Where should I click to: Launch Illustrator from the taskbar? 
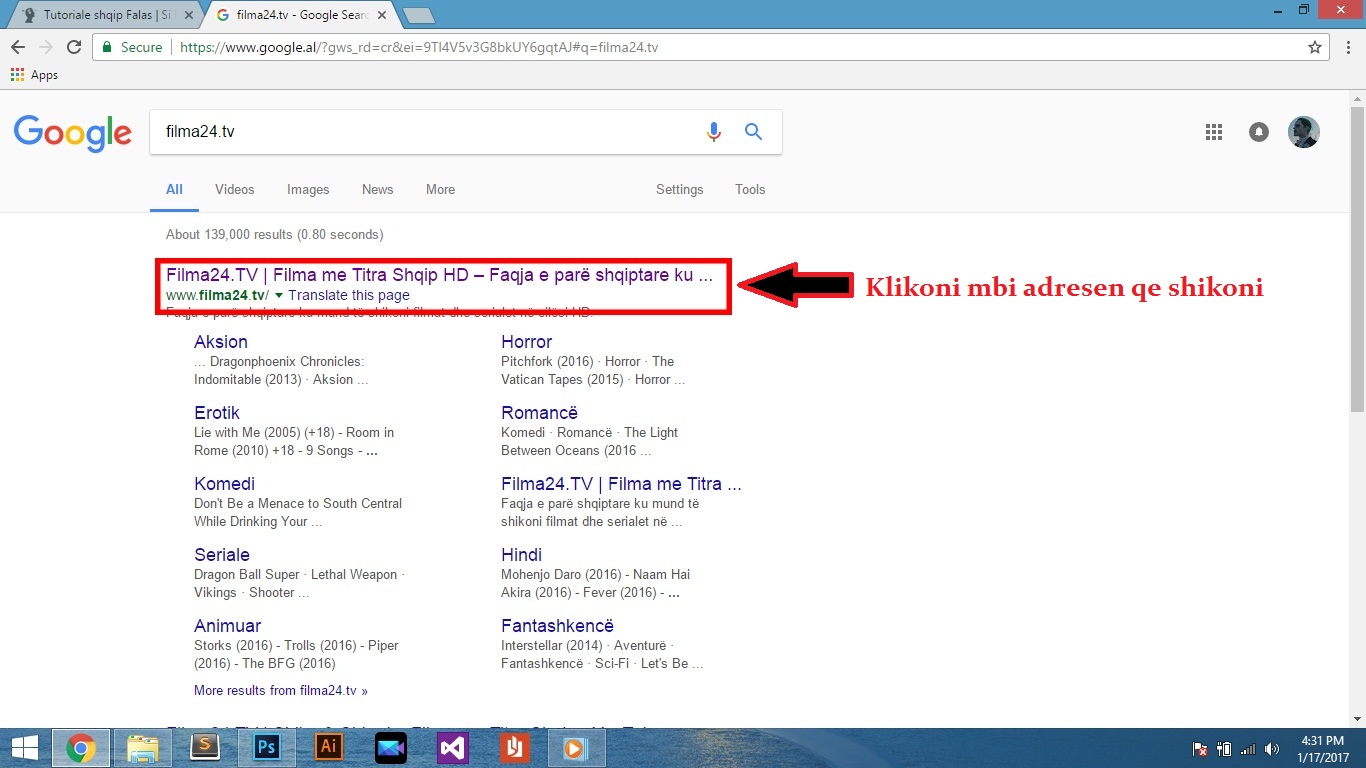(329, 747)
